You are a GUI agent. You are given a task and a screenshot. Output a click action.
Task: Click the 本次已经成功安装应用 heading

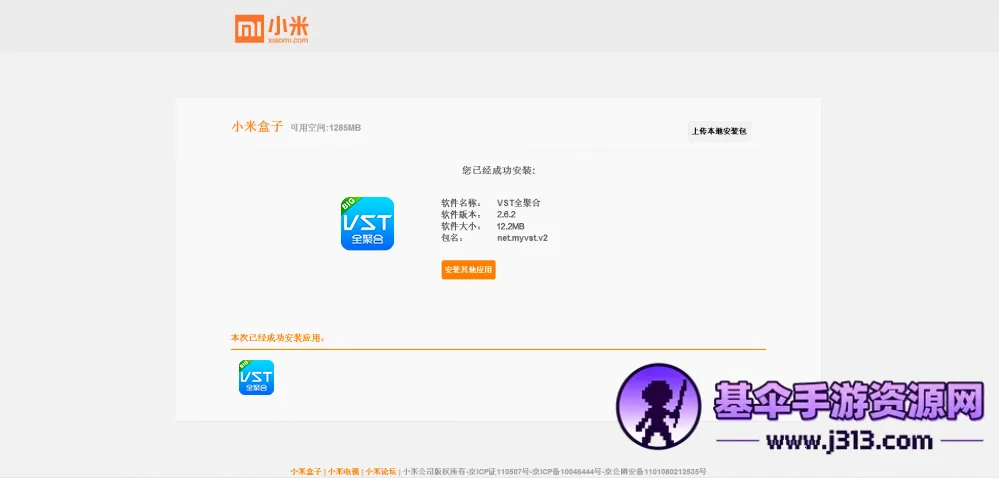pos(278,338)
